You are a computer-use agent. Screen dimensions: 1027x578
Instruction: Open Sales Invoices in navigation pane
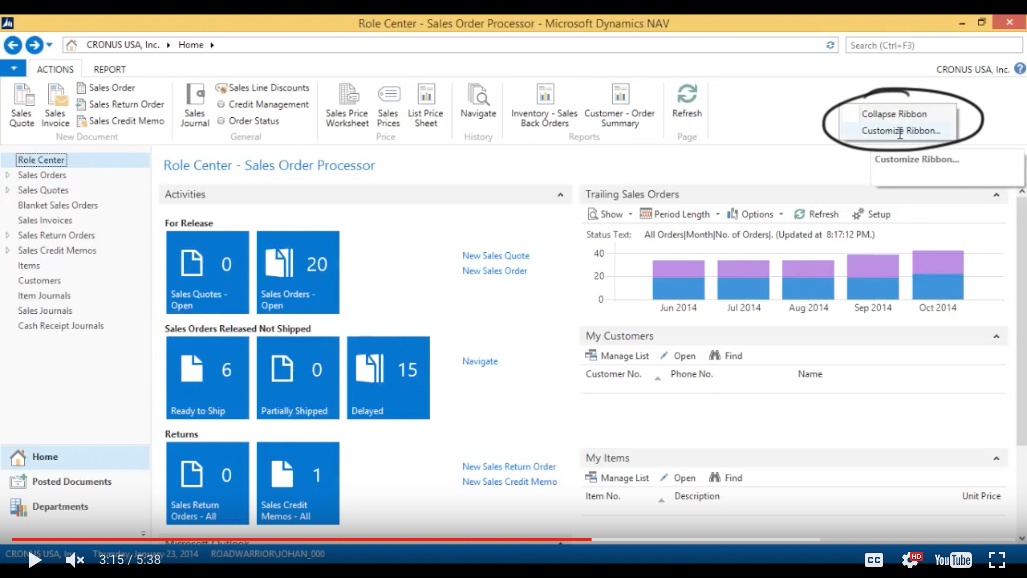(x=45, y=220)
